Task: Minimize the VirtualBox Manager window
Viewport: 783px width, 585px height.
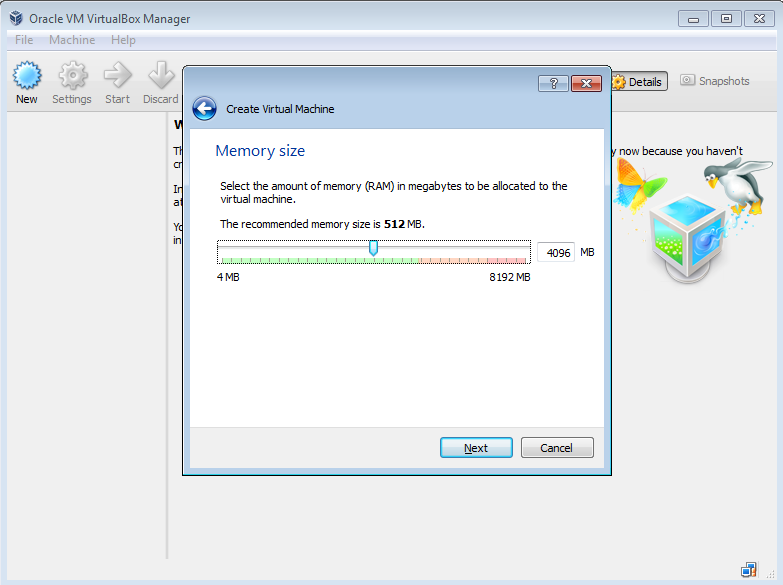Action: (693, 19)
